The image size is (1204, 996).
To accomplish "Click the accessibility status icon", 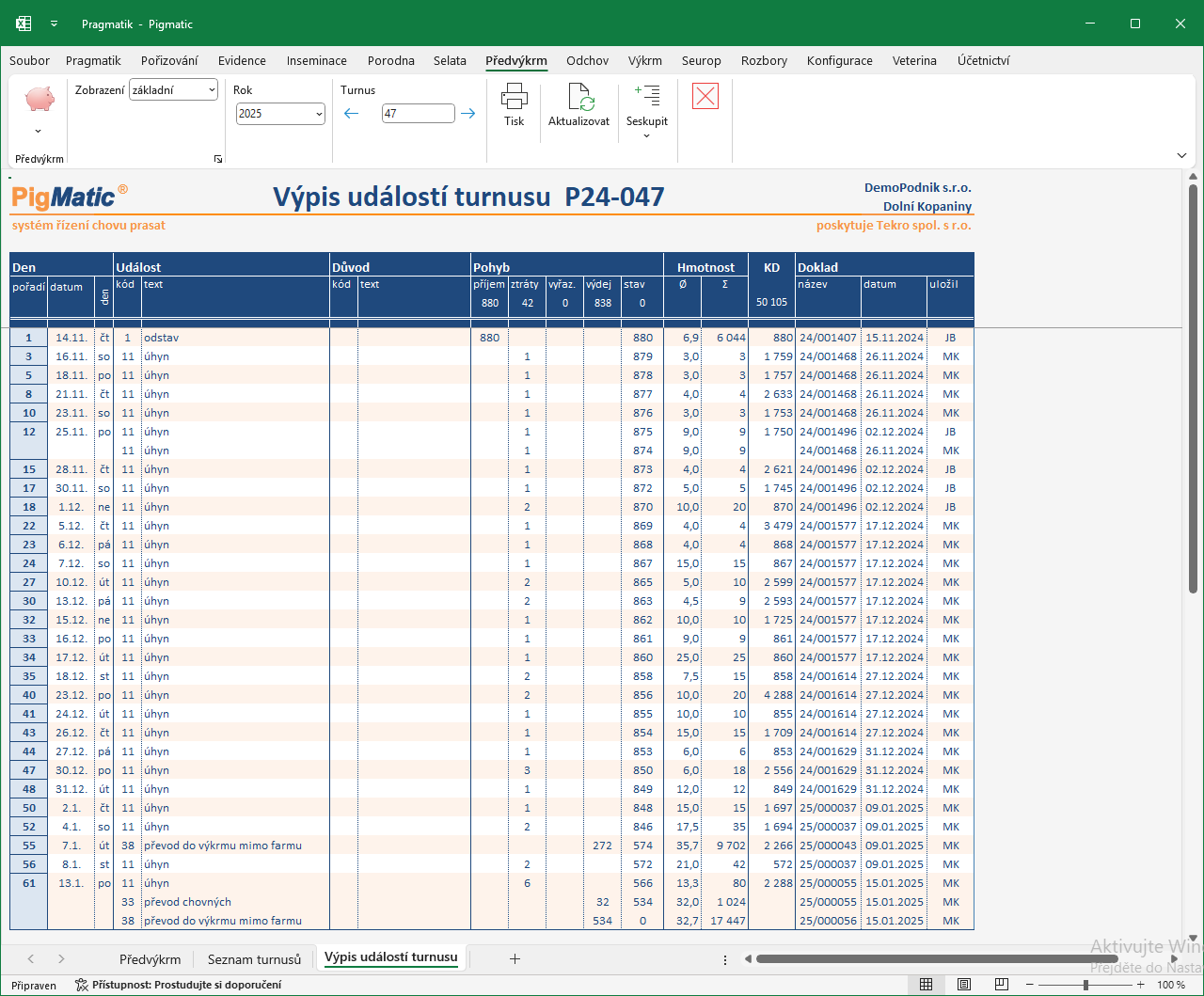I will [x=81, y=985].
